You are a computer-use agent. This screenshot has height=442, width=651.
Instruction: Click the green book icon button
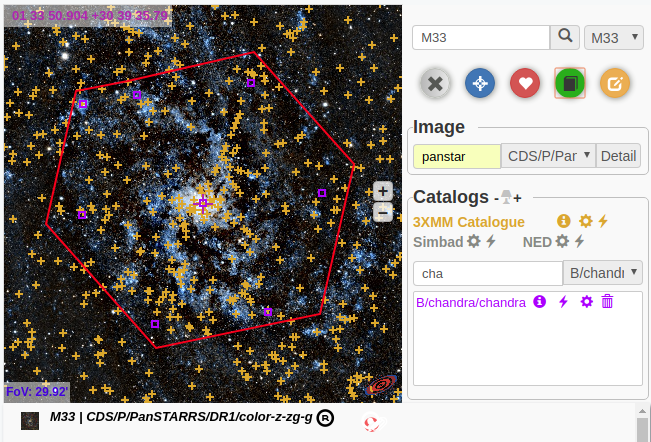coord(570,84)
